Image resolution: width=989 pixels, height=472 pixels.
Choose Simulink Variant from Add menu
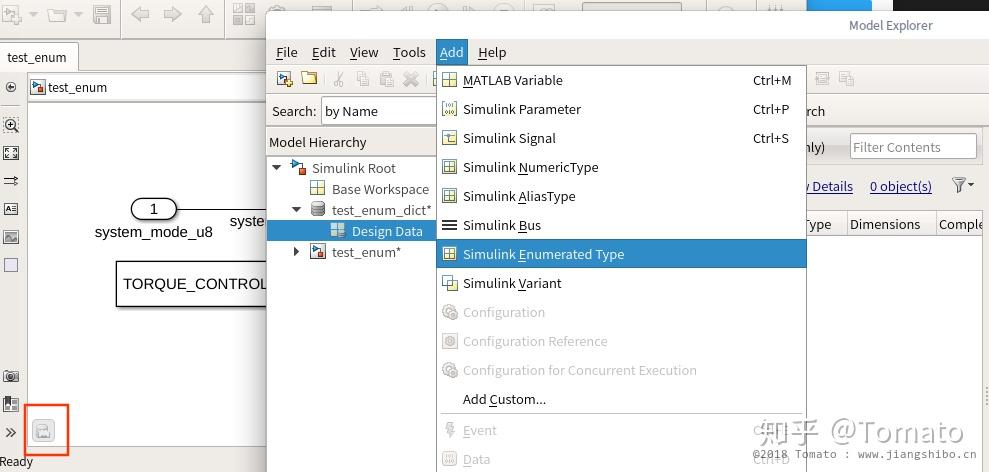click(621, 283)
